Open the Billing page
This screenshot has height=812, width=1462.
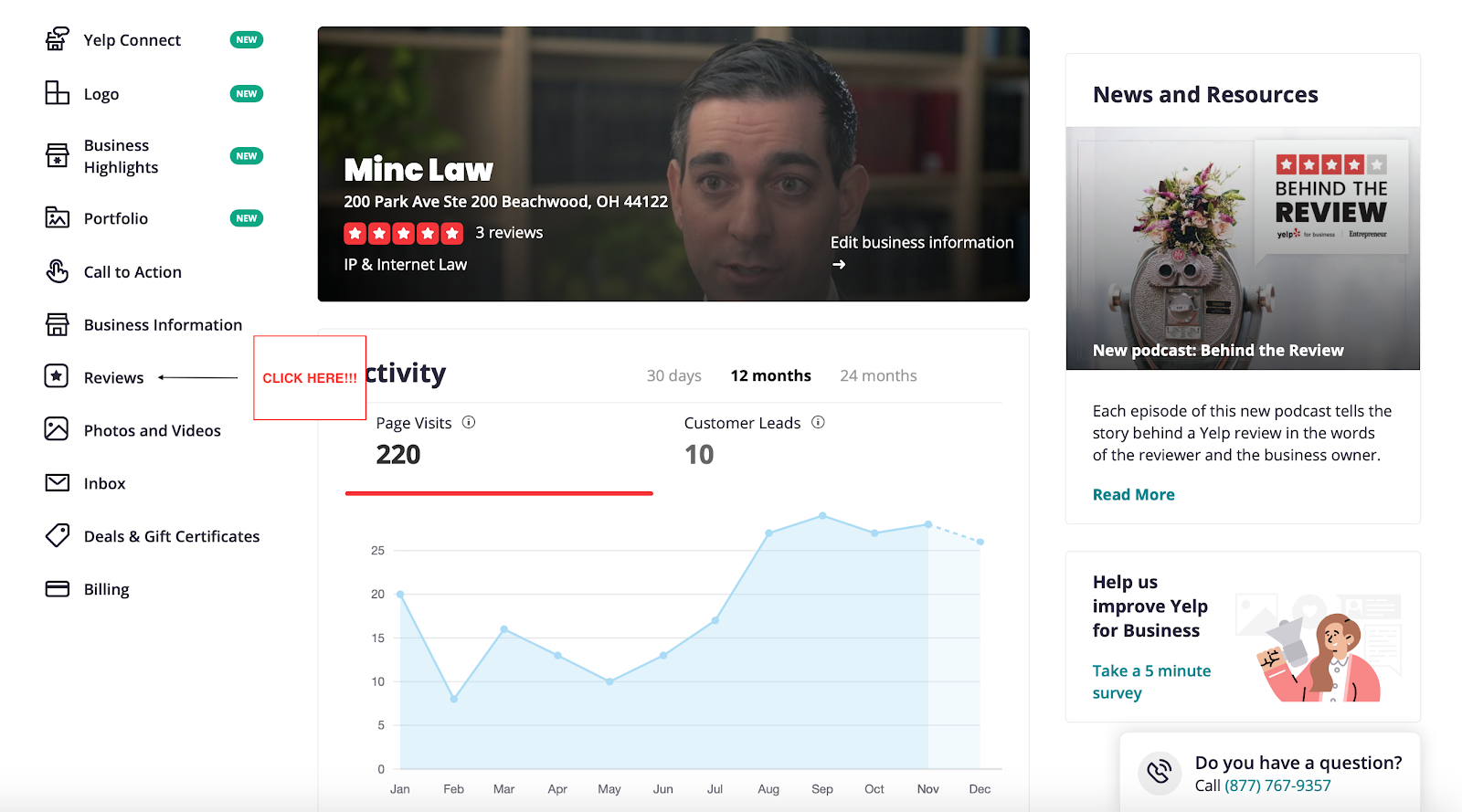click(x=106, y=590)
